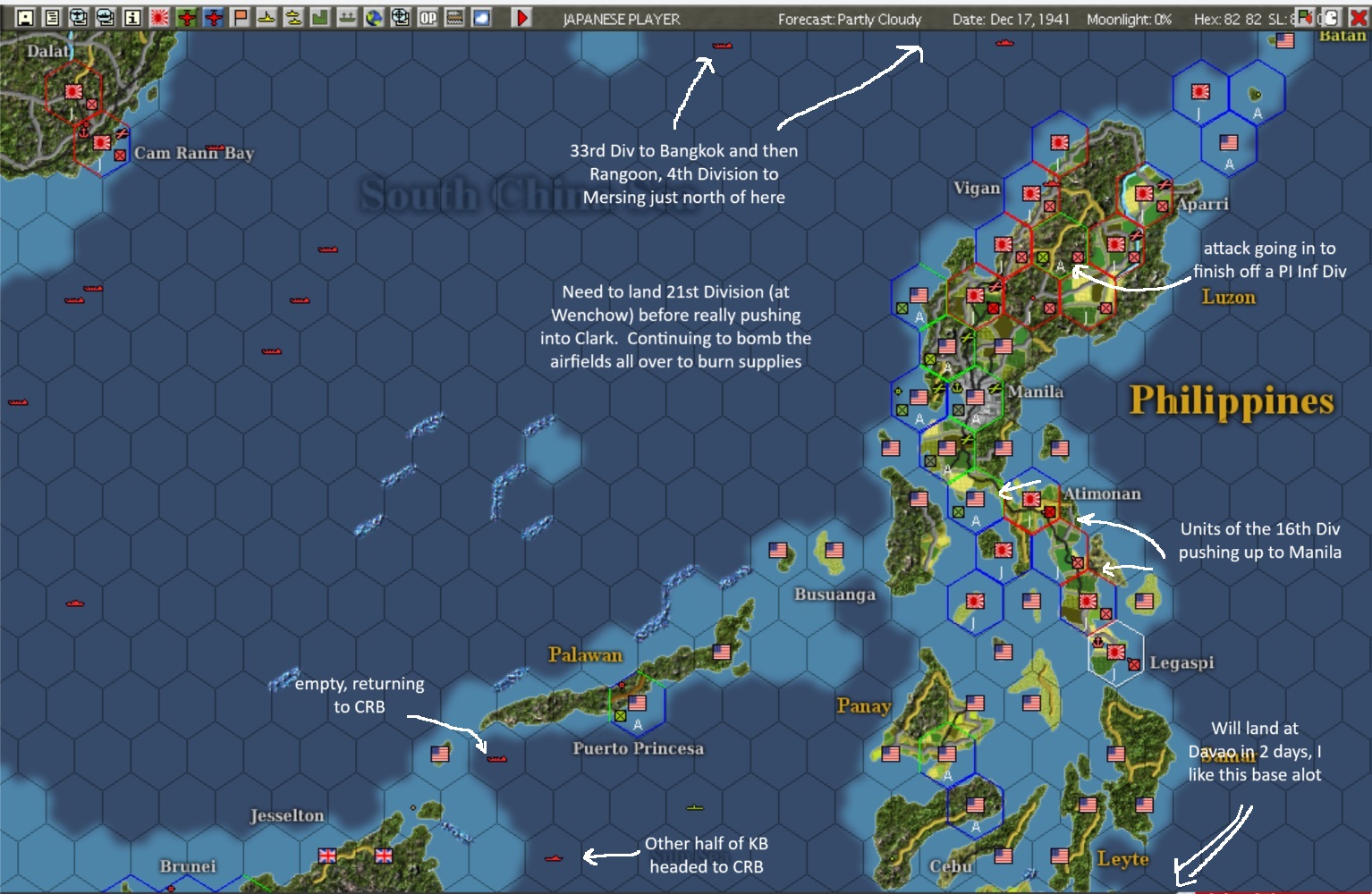
Task: Click the Forecast: Partly Cloudy text
Action: pos(850,19)
